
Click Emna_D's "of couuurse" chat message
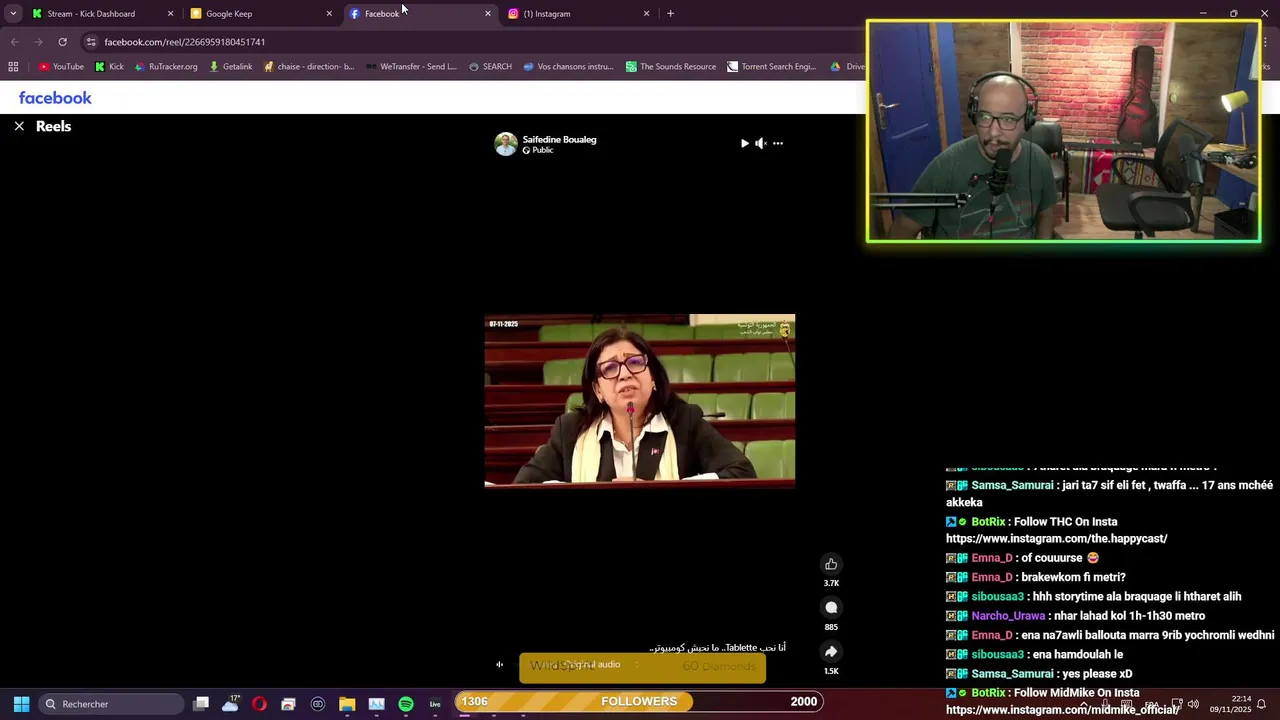tap(1060, 558)
